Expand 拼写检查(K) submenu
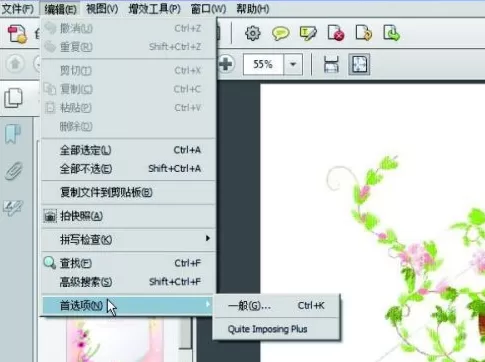This screenshot has width=485, height=362. [x=129, y=239]
